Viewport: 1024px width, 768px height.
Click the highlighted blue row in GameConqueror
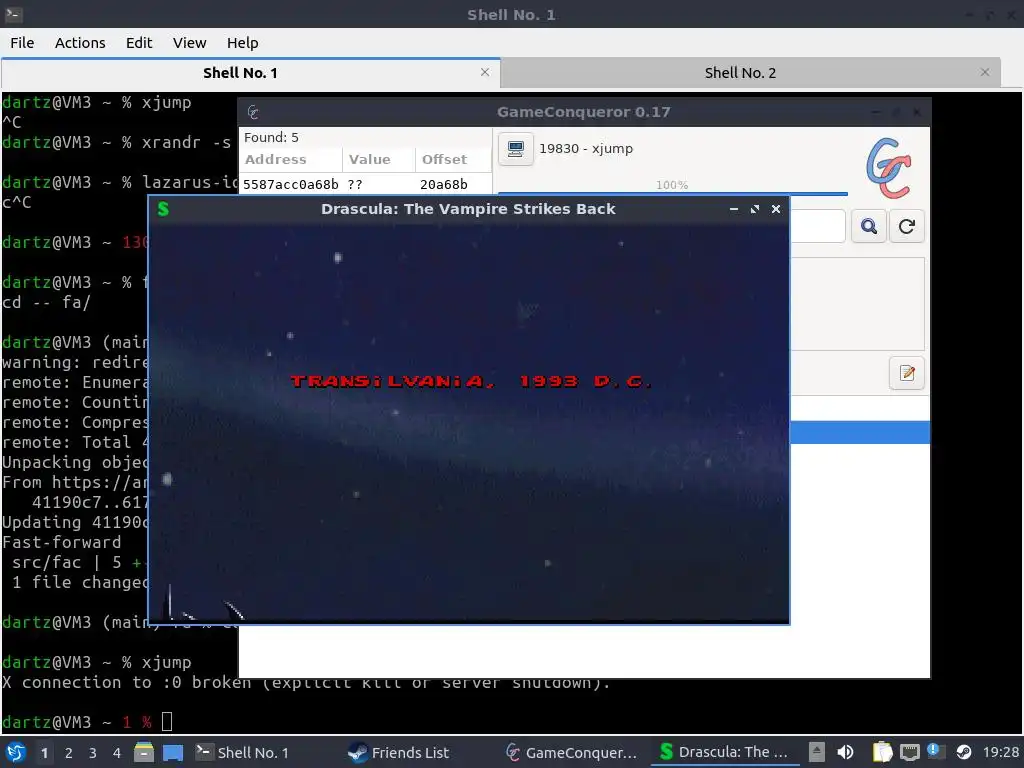point(859,432)
